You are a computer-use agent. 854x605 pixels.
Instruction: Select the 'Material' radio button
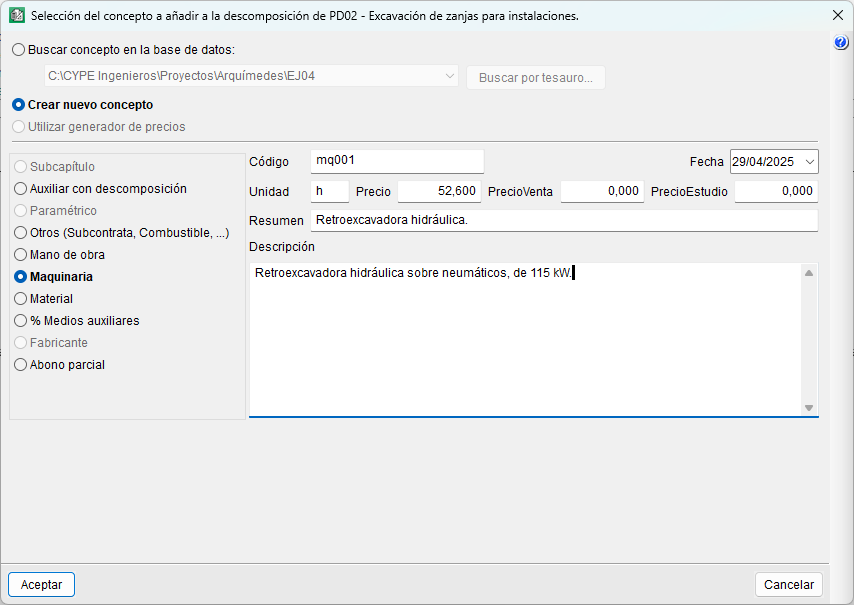point(20,299)
